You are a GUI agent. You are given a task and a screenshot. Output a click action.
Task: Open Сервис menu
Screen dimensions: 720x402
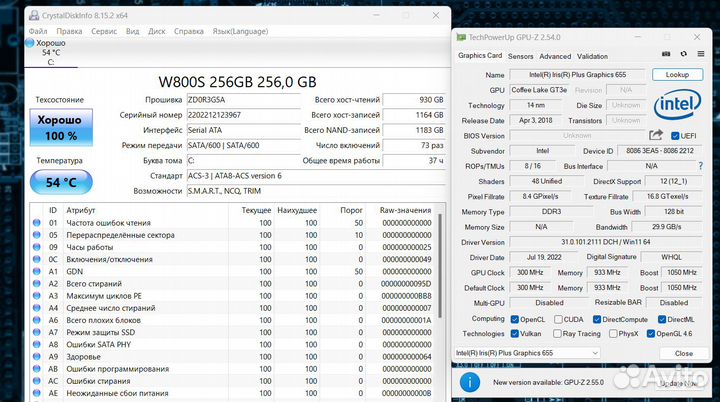[x=104, y=31]
